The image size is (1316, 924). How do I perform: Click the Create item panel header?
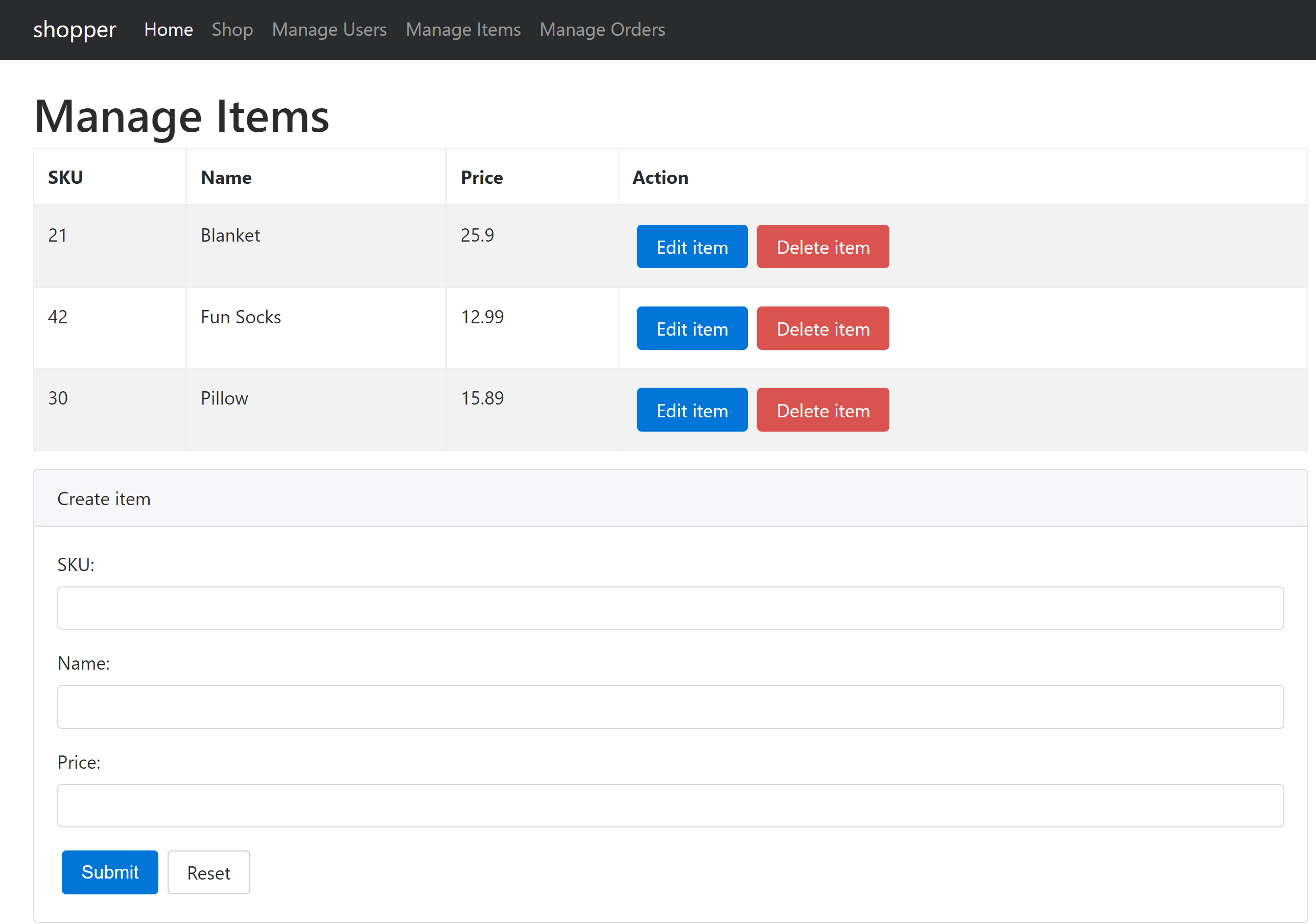click(670, 499)
